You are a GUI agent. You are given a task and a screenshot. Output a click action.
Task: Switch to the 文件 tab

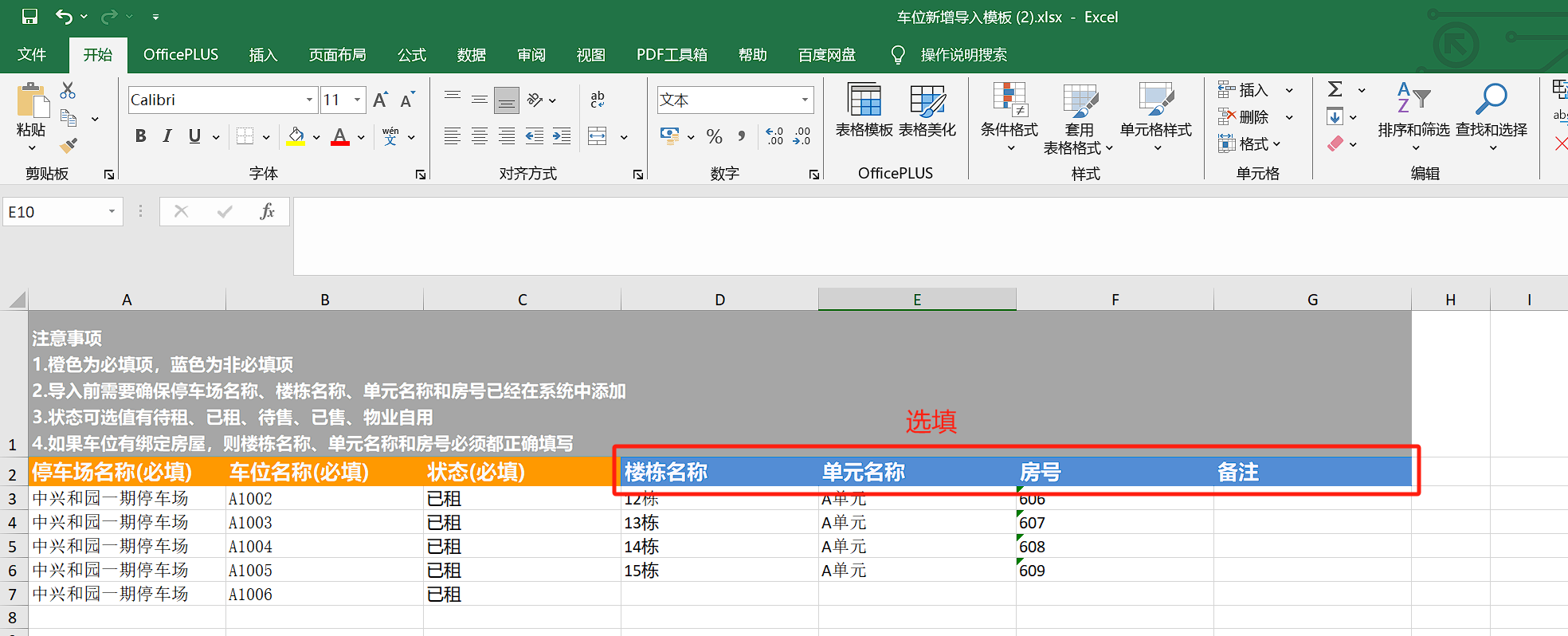click(32, 55)
